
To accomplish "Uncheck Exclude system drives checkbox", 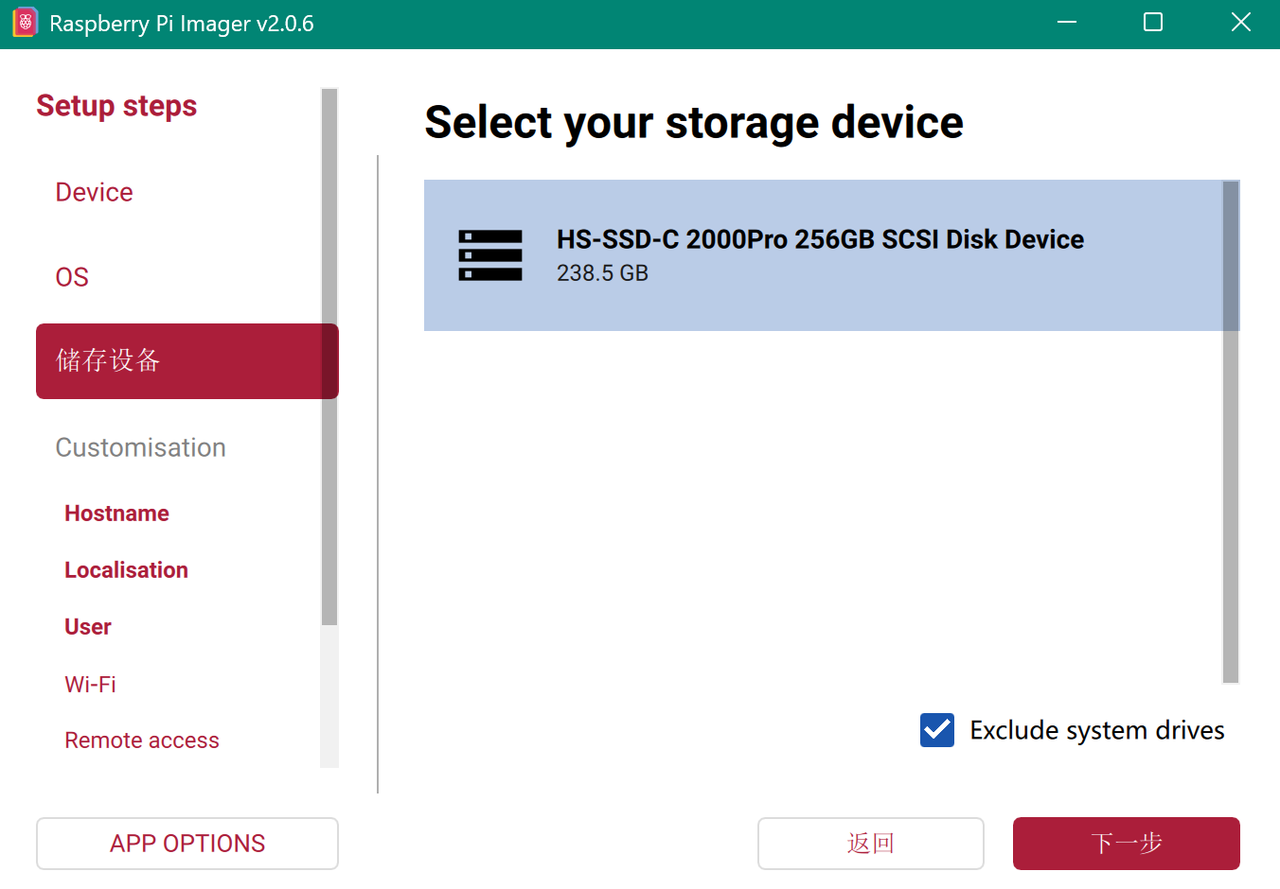I will (937, 730).
